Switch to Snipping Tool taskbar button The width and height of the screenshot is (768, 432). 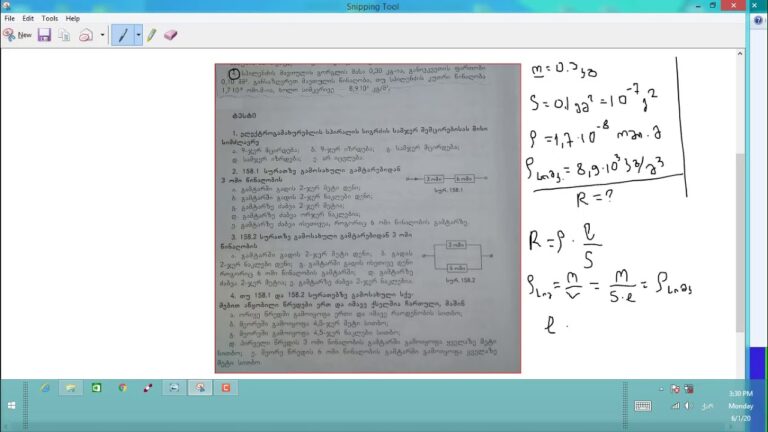coord(200,388)
